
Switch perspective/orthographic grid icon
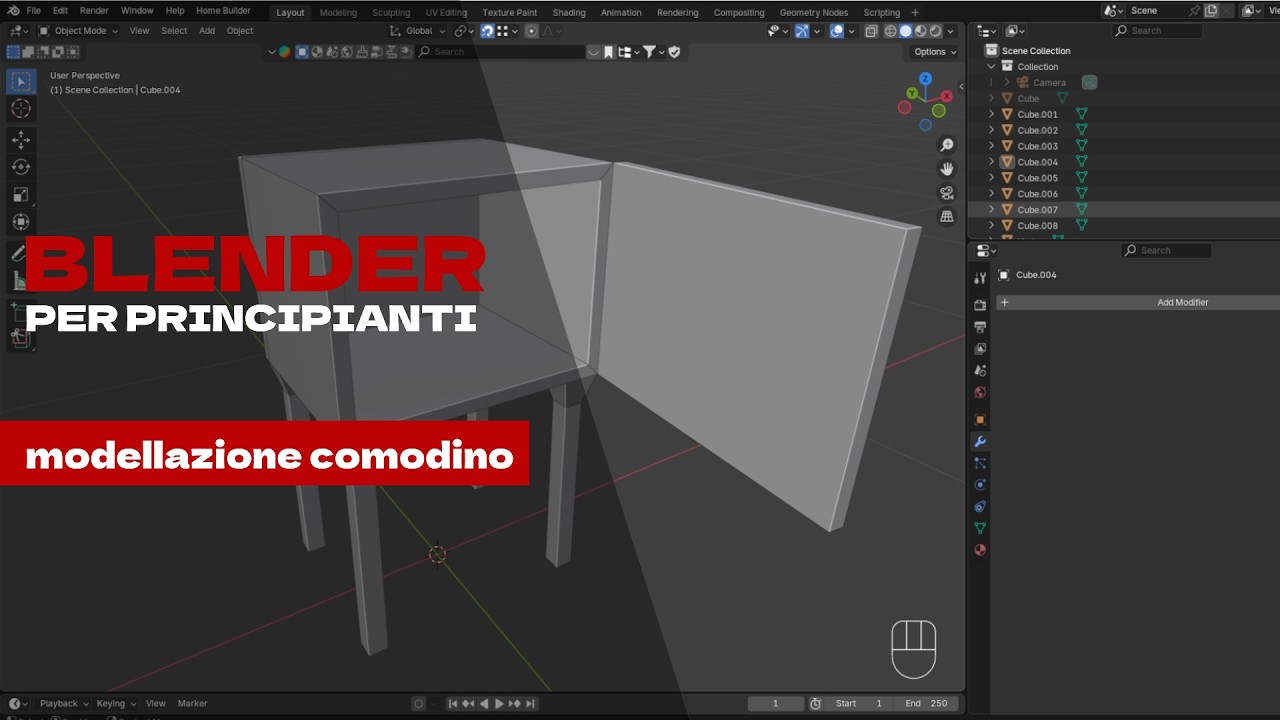point(947,216)
